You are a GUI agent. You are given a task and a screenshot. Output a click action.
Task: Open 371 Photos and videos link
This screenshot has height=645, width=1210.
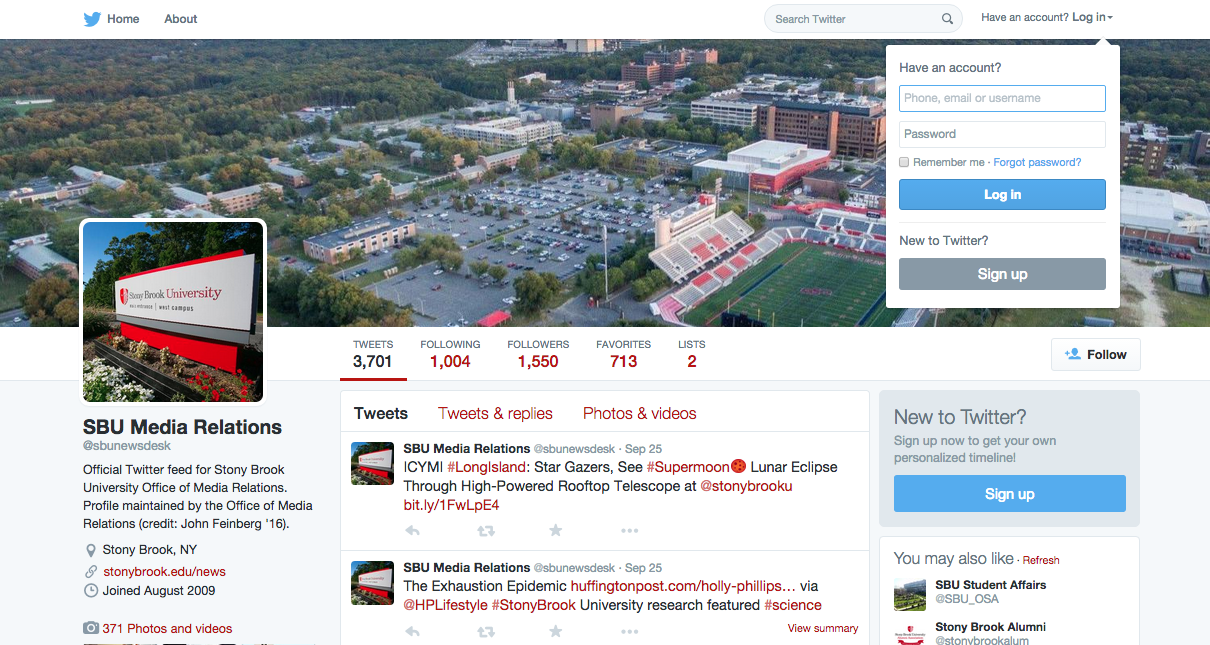point(167,629)
